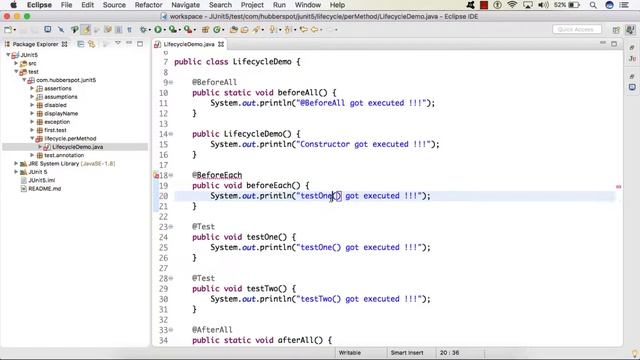Collapse the JUnit5 project tree node
The image size is (640, 360).
tap(8, 55)
